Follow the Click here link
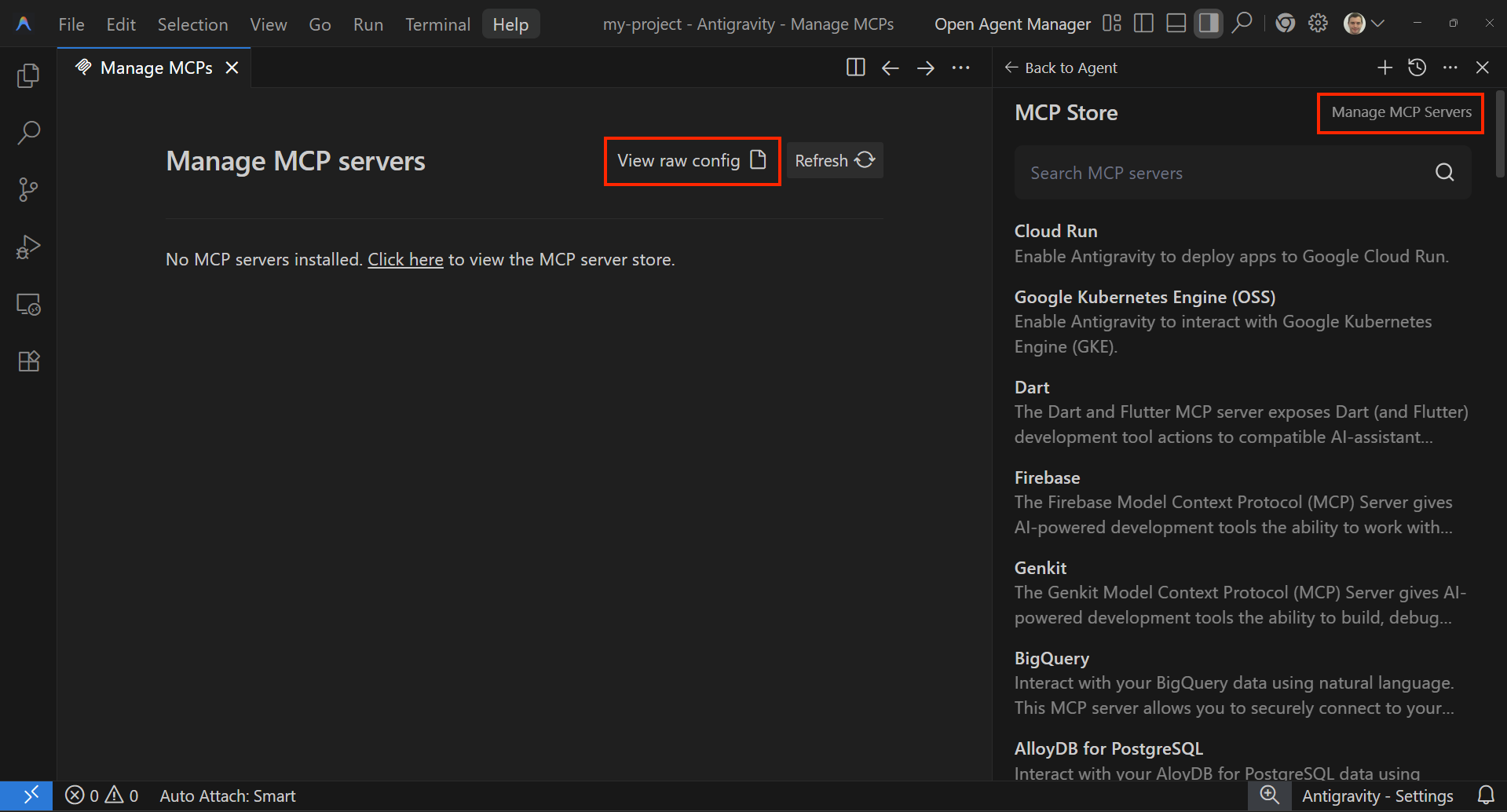 point(405,259)
